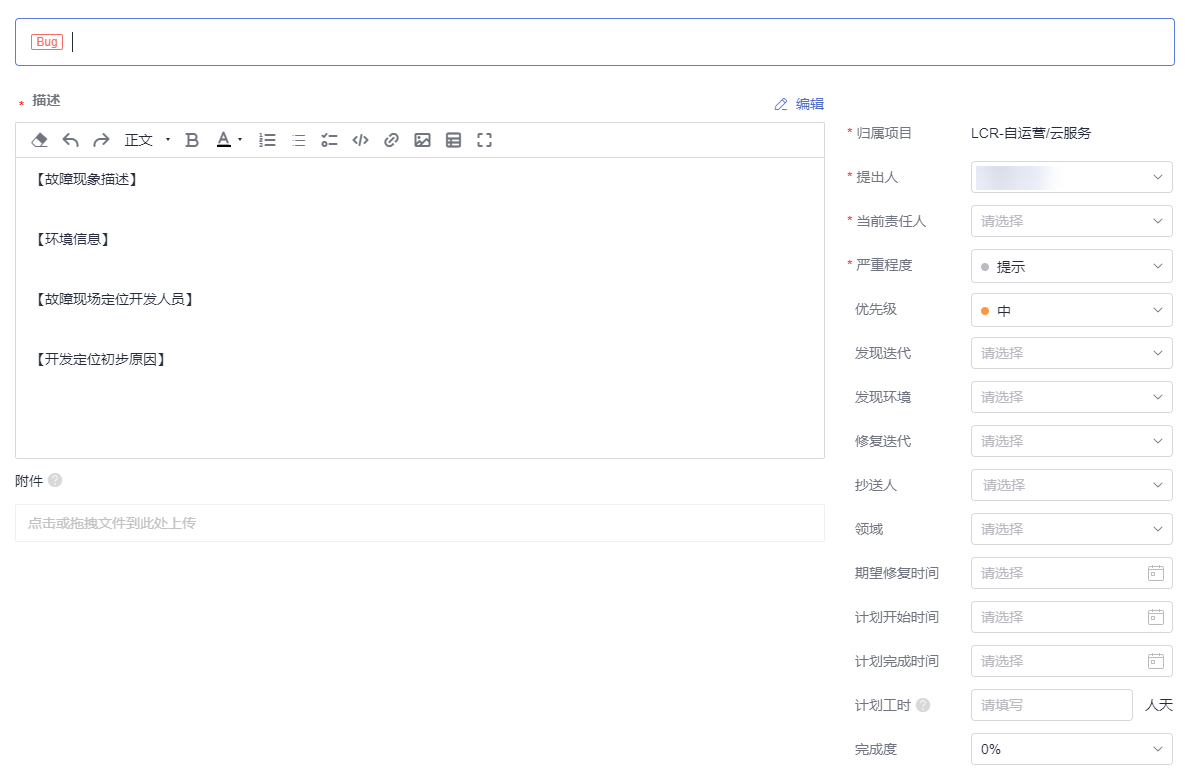Image resolution: width=1185 pixels, height=773 pixels.
Task: Insert an unordered bullet list
Action: point(298,140)
